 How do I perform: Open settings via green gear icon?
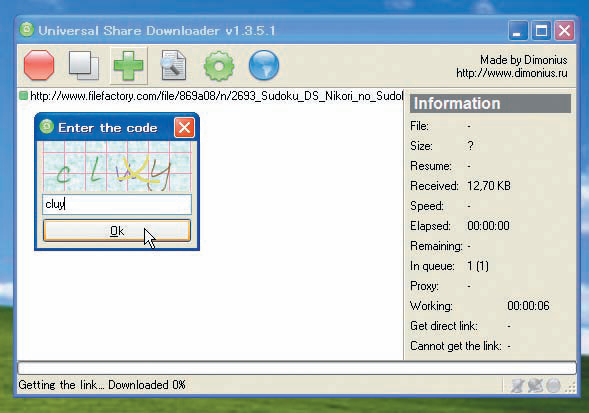pos(219,65)
